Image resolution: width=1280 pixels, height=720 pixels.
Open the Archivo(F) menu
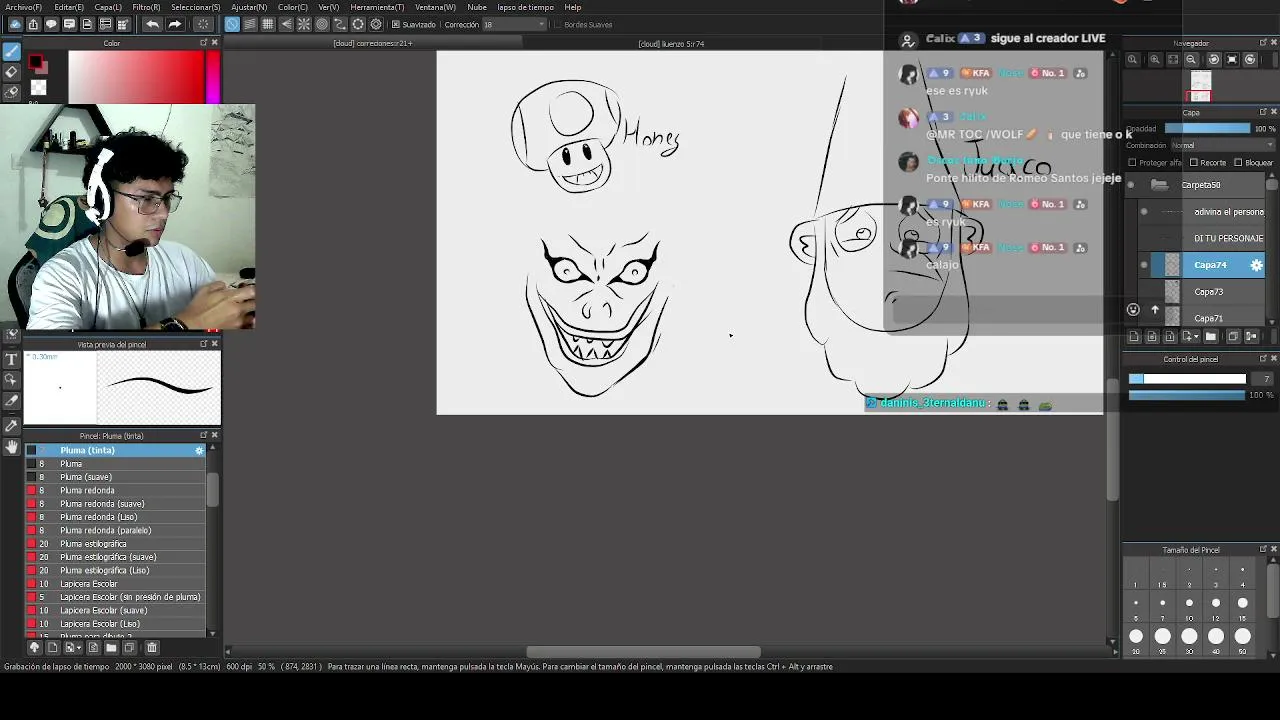tap(23, 7)
